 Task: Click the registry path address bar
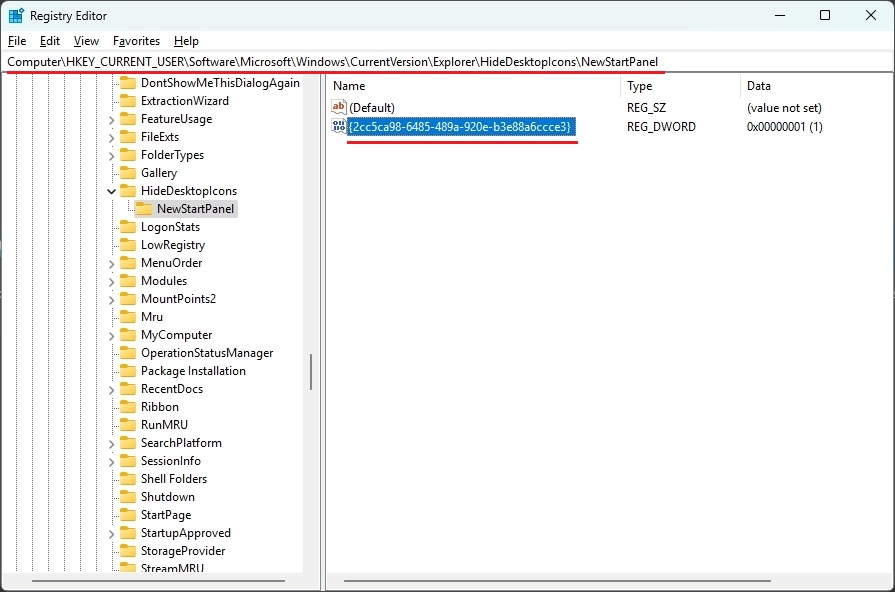448,62
